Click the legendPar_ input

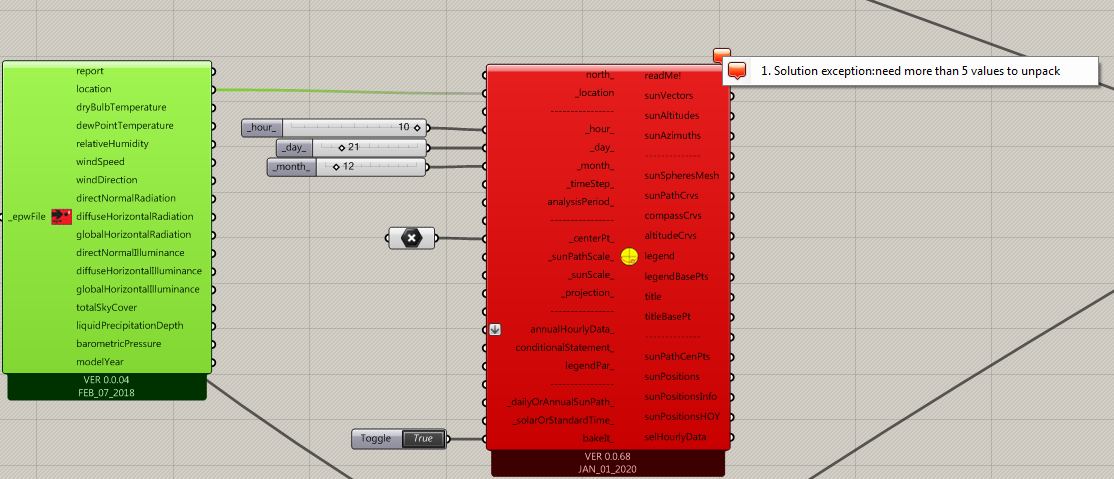tap(589, 366)
